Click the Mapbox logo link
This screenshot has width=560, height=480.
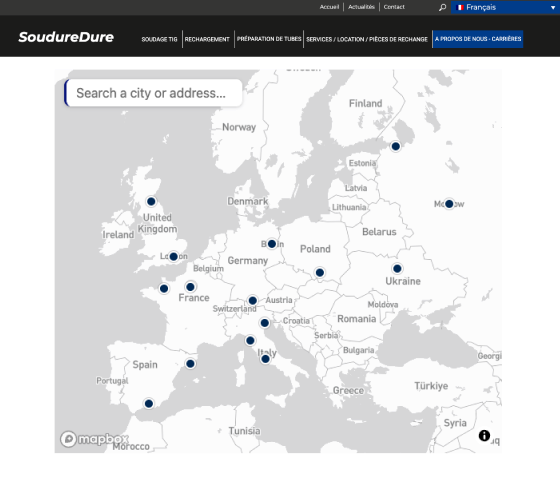[x=94, y=439]
